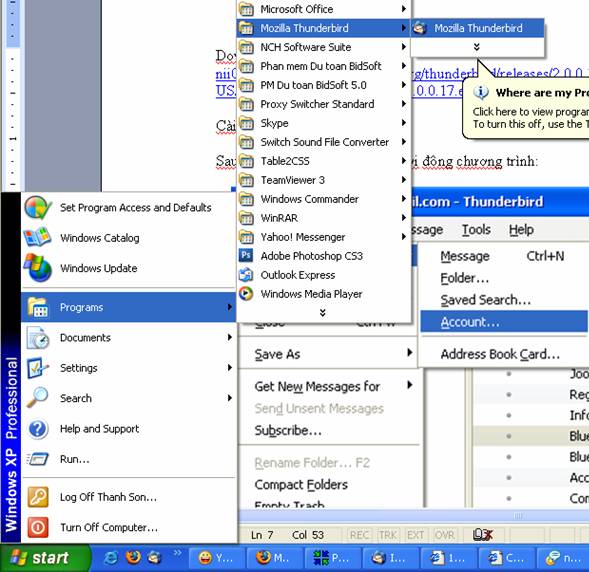Image resolution: width=589 pixels, height=572 pixels.
Task: Open Phan mem Du toan BidSoft group
Action: click(x=324, y=66)
